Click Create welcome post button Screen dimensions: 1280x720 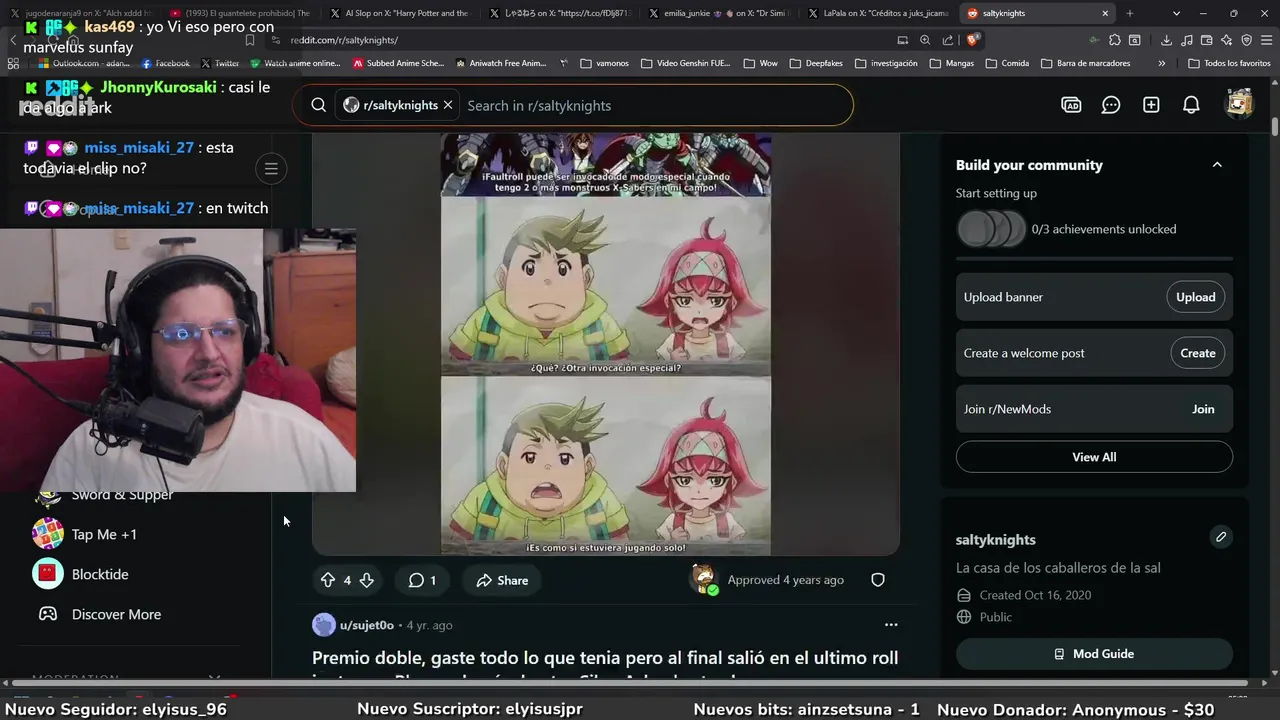[1197, 353]
